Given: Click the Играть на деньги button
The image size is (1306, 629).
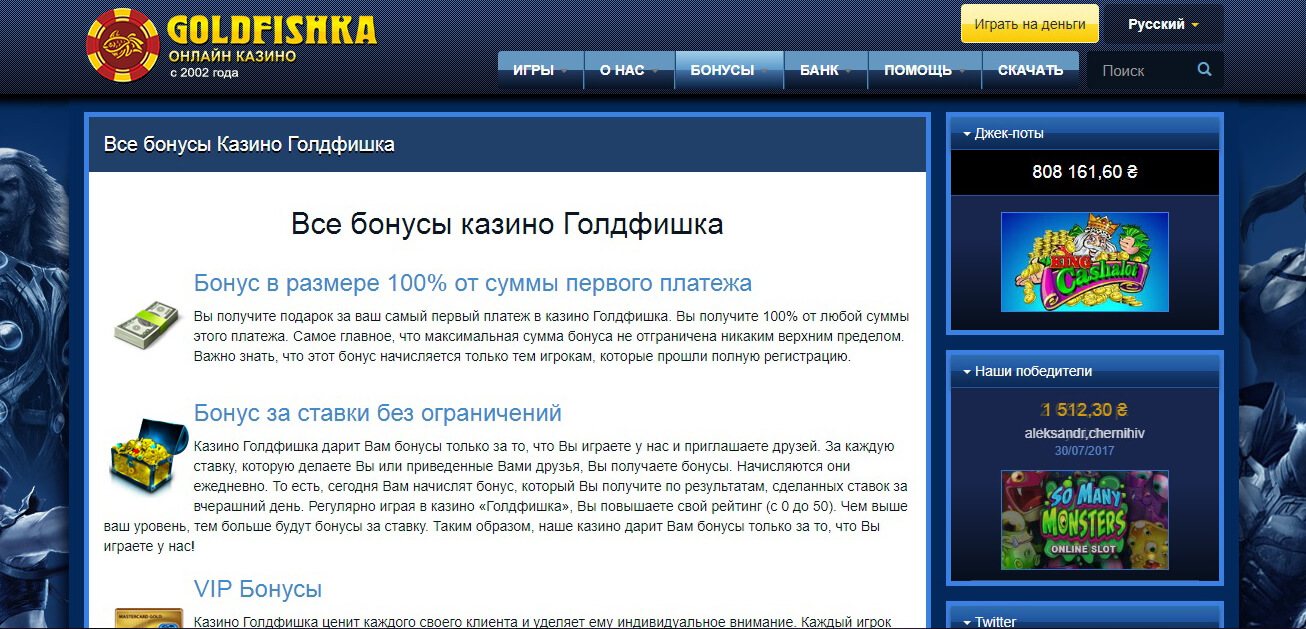Looking at the screenshot, I should coord(1030,24).
